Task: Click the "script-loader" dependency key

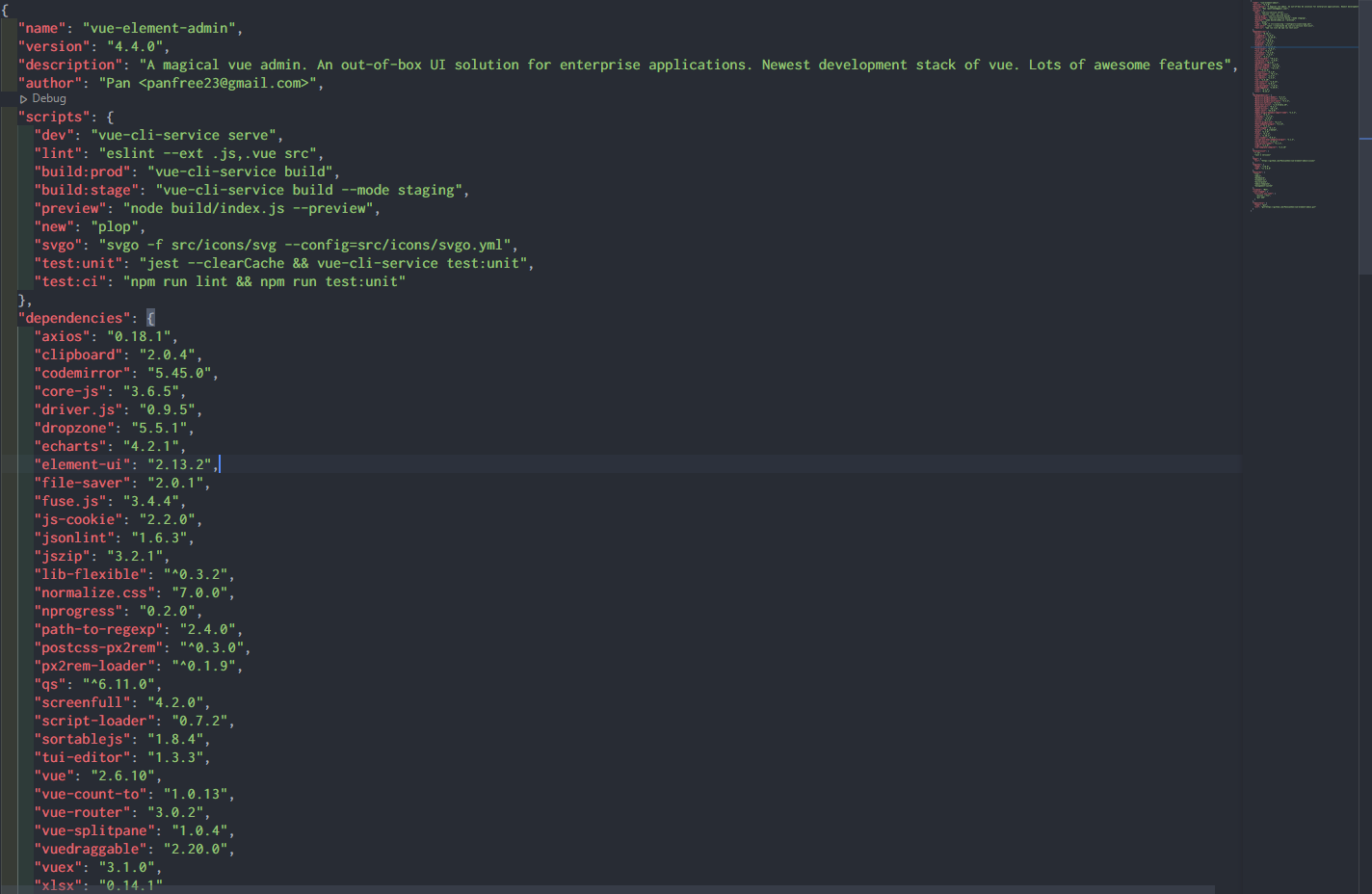Action: click(94, 721)
